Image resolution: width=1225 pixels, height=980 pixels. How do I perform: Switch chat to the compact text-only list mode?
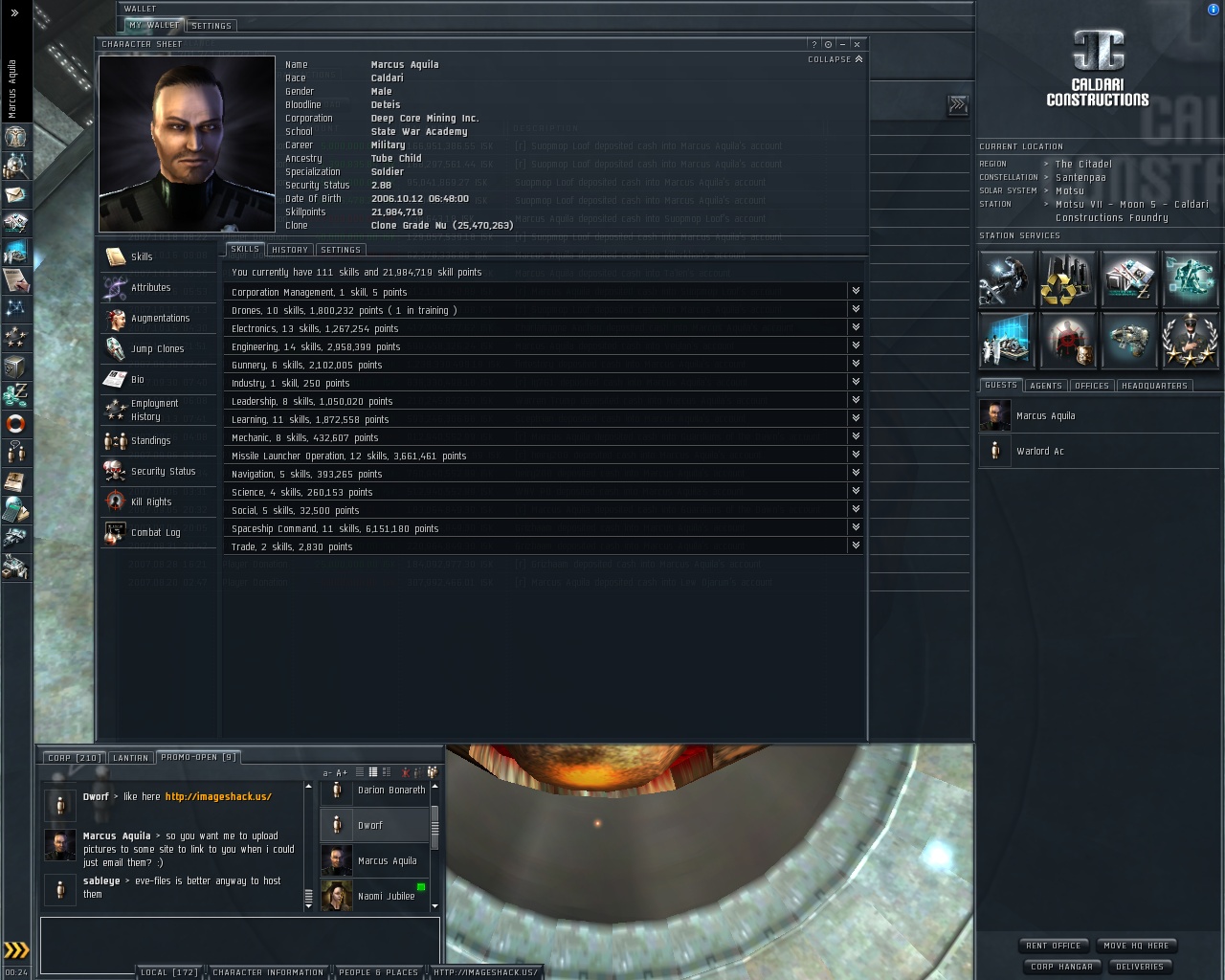(360, 772)
